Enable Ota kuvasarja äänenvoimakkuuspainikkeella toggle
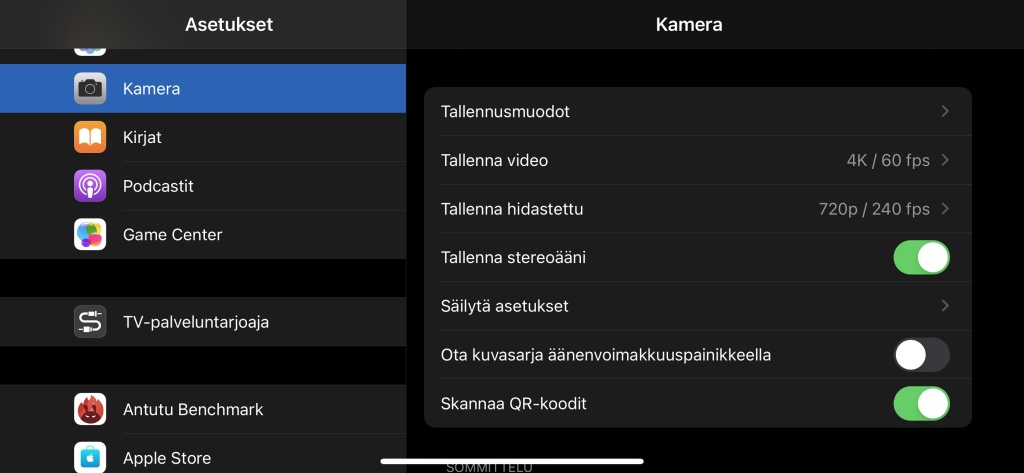Viewport: 1024px width, 473px height. 921,355
